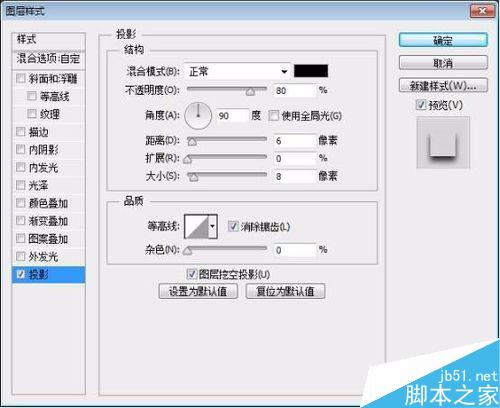Click the 不透明度 opacity slider handle
The image size is (500, 408).
tap(250, 92)
